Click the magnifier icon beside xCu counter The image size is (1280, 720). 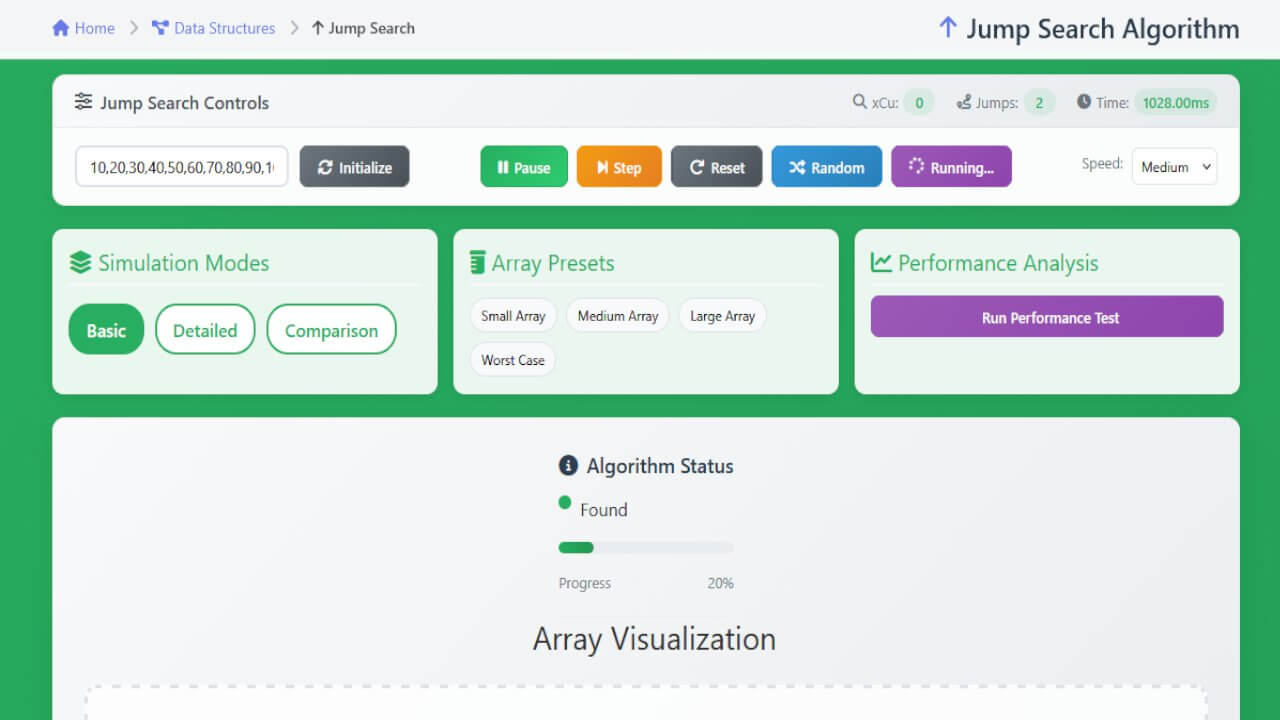(x=858, y=101)
